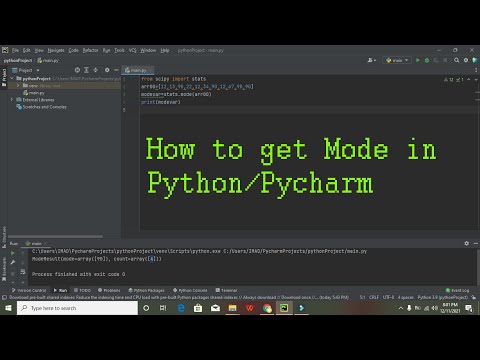Click the Windows Start button
480x360 pixels.
(x=8, y=308)
